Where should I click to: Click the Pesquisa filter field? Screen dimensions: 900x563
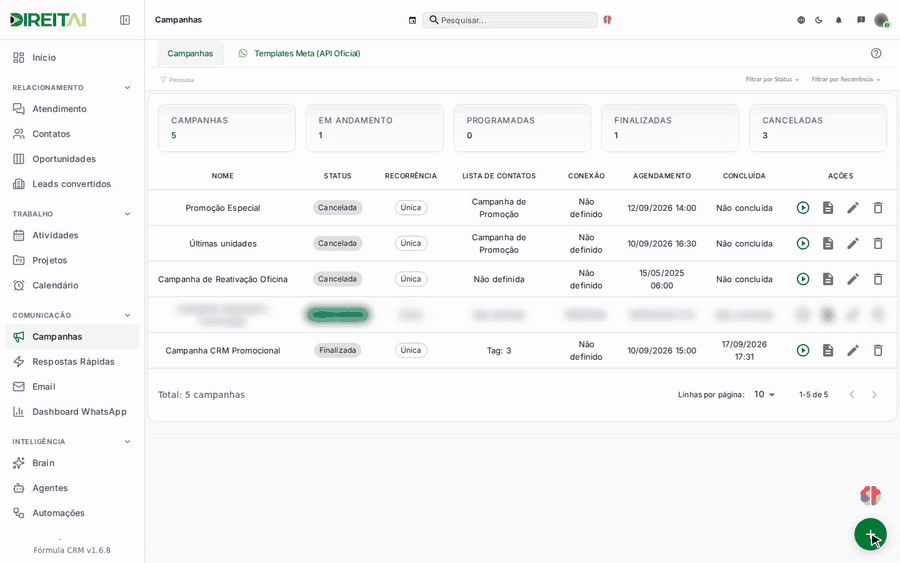177,80
